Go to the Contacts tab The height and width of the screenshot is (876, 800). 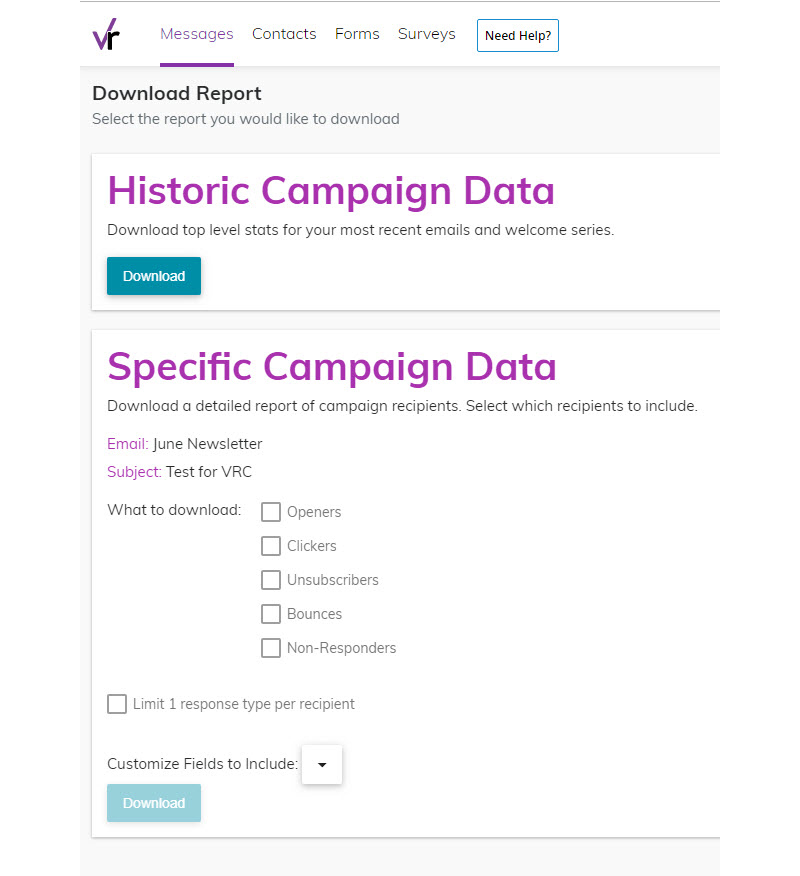pyautogui.click(x=284, y=34)
